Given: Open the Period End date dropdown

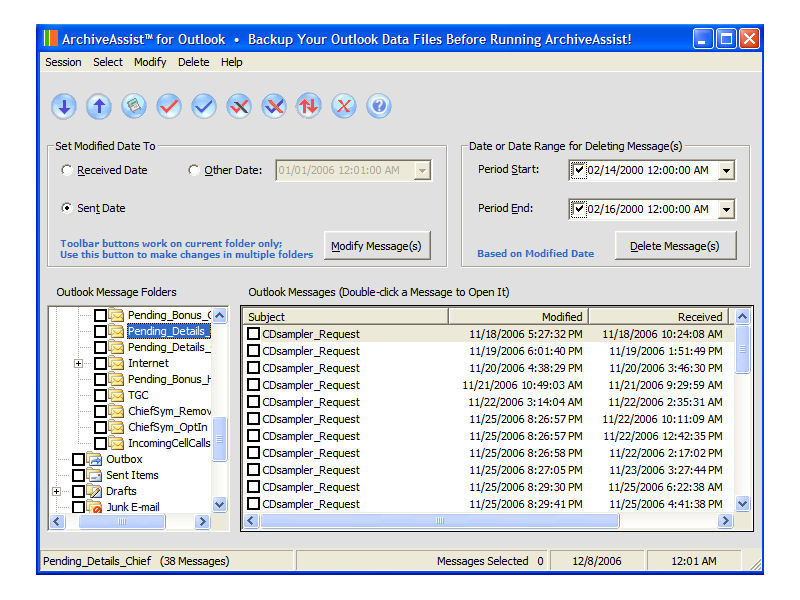Looking at the screenshot, I should [x=726, y=209].
